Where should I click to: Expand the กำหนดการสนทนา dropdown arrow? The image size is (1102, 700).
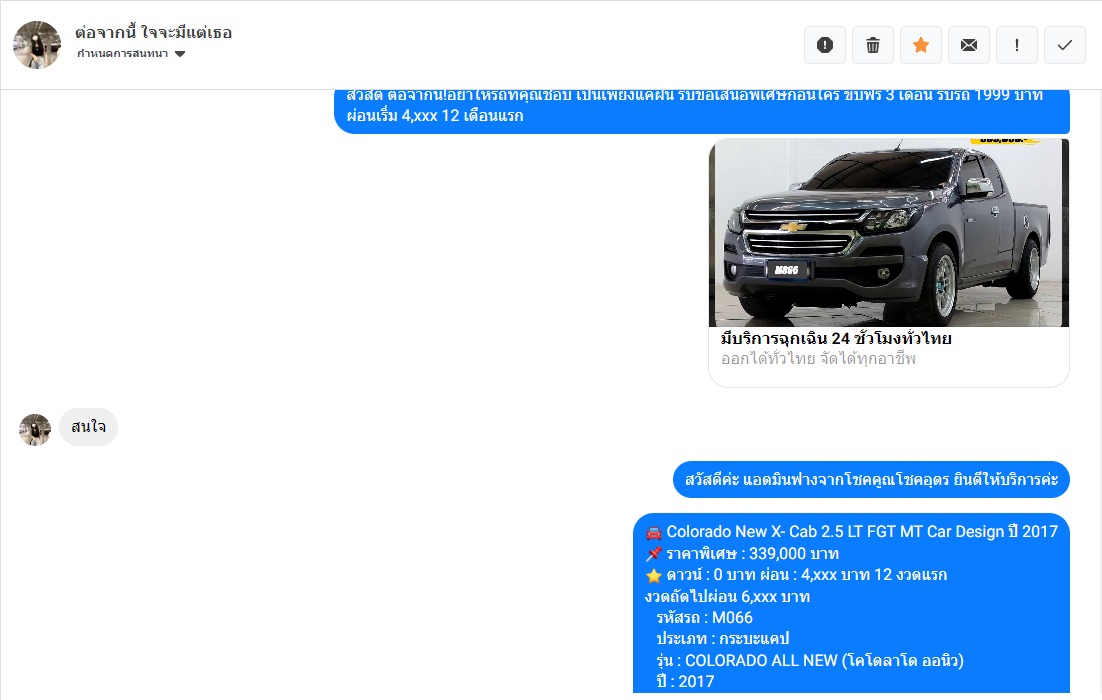pyautogui.click(x=180, y=54)
